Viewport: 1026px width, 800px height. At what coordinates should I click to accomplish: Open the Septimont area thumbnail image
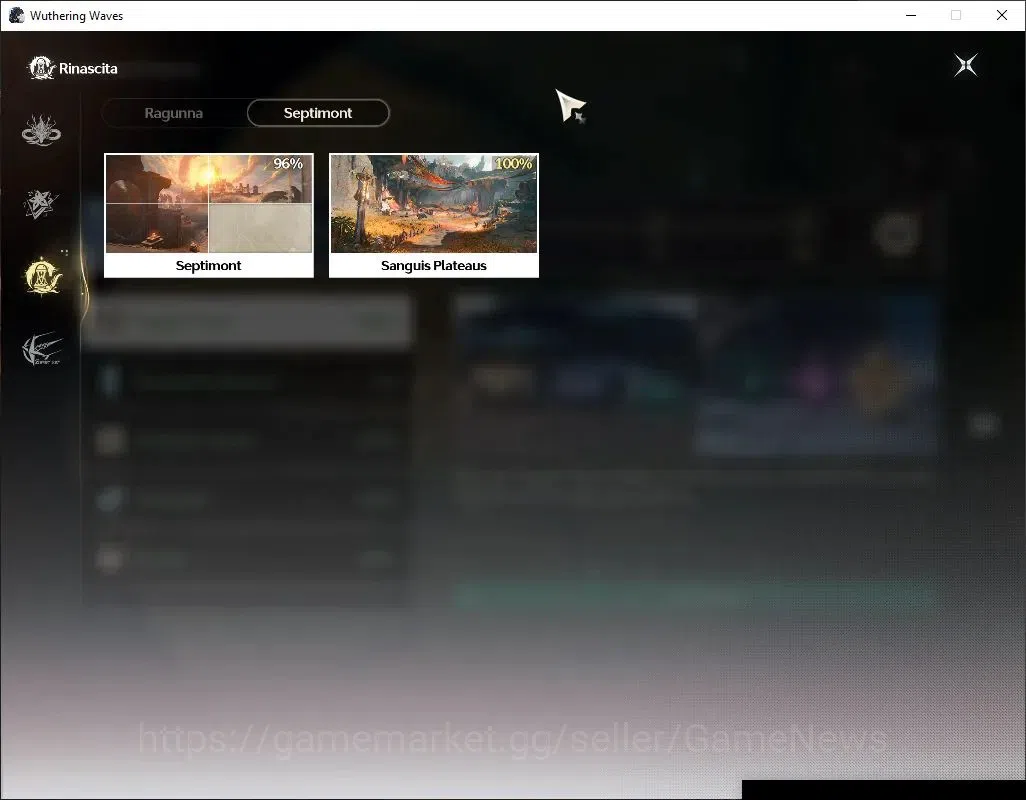tap(209, 203)
